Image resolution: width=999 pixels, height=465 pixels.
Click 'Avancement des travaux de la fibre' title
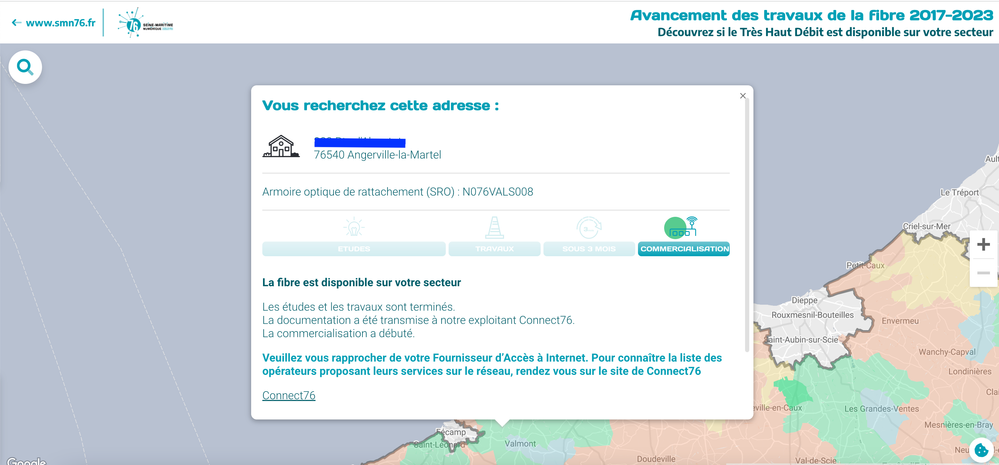point(811,15)
